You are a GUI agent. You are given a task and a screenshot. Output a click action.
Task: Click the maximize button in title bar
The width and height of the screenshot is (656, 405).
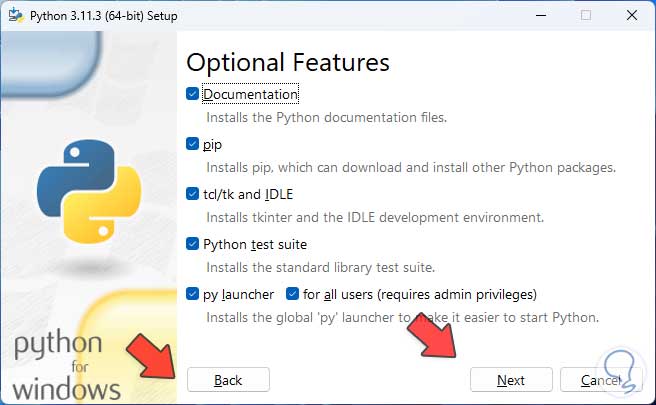point(585,15)
